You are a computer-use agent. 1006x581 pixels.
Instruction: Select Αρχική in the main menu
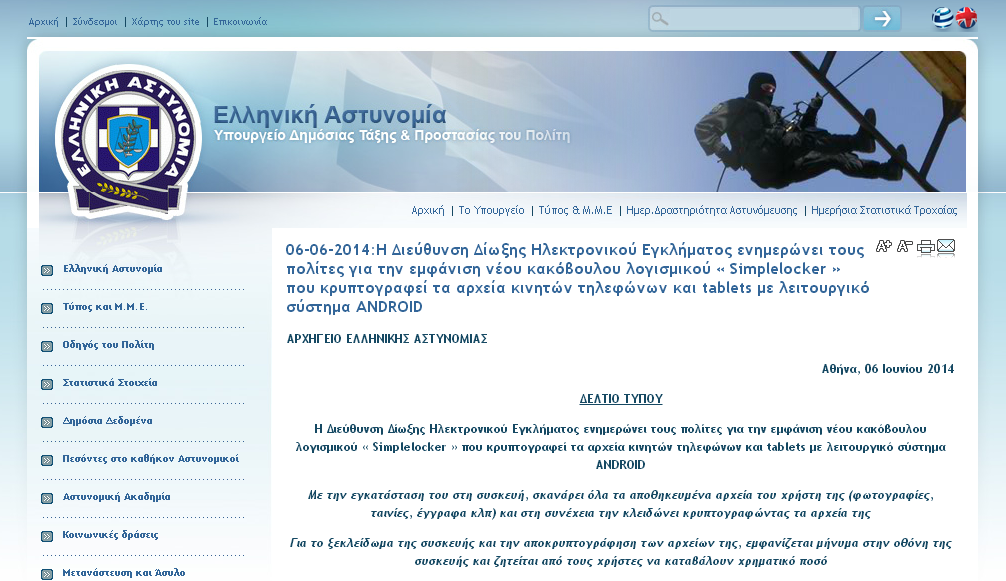coord(428,210)
